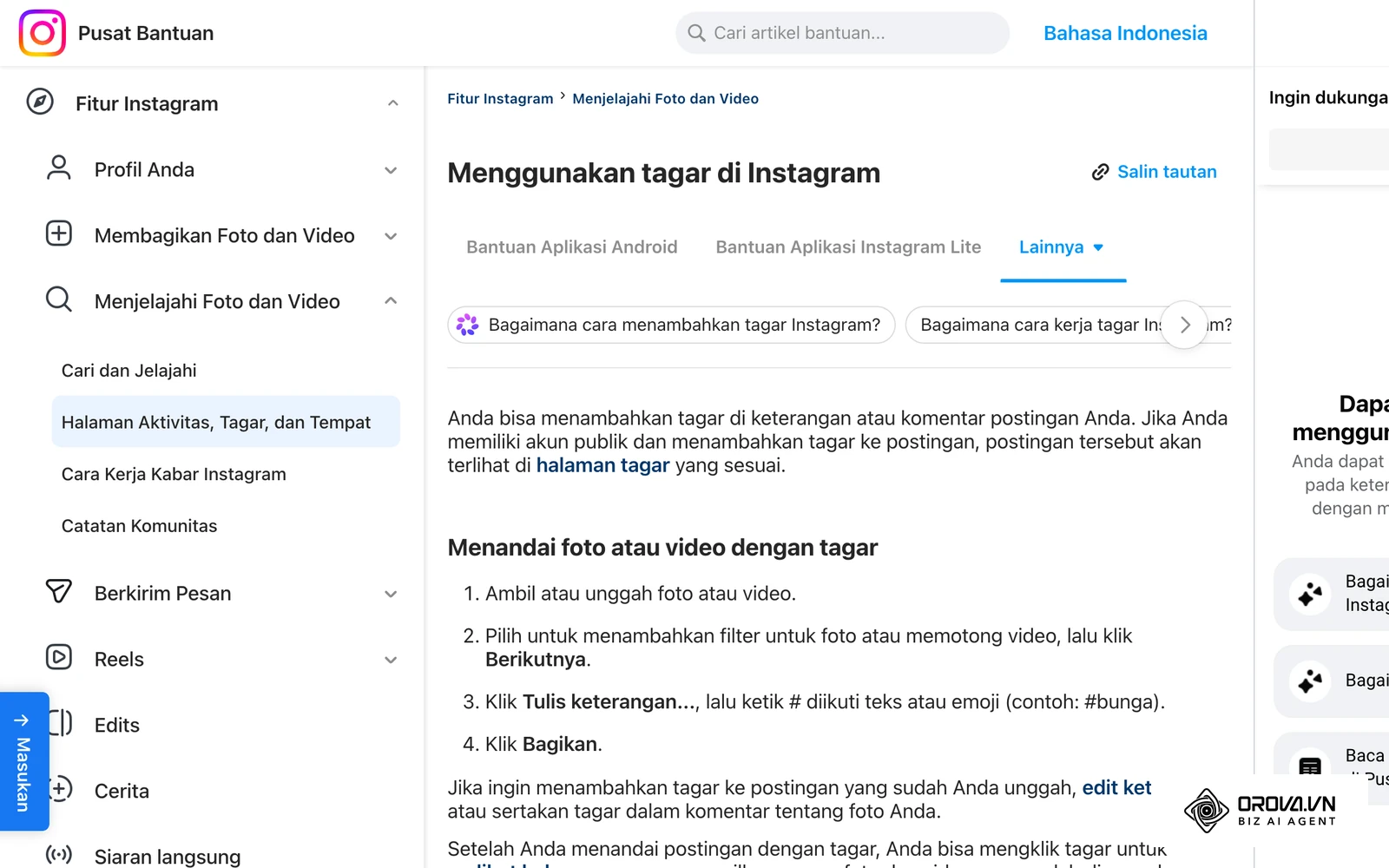1389x868 pixels.
Task: Click the Cari artikel bantuan search field
Action: tap(842, 33)
